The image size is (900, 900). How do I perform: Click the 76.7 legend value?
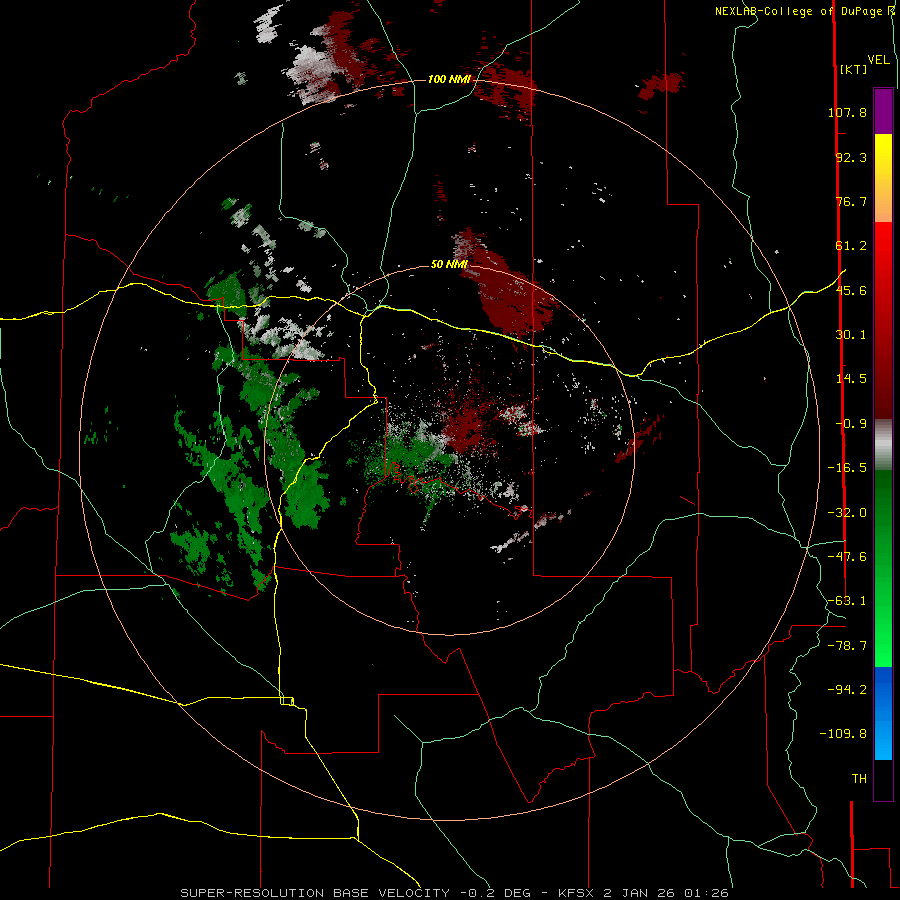[851, 201]
